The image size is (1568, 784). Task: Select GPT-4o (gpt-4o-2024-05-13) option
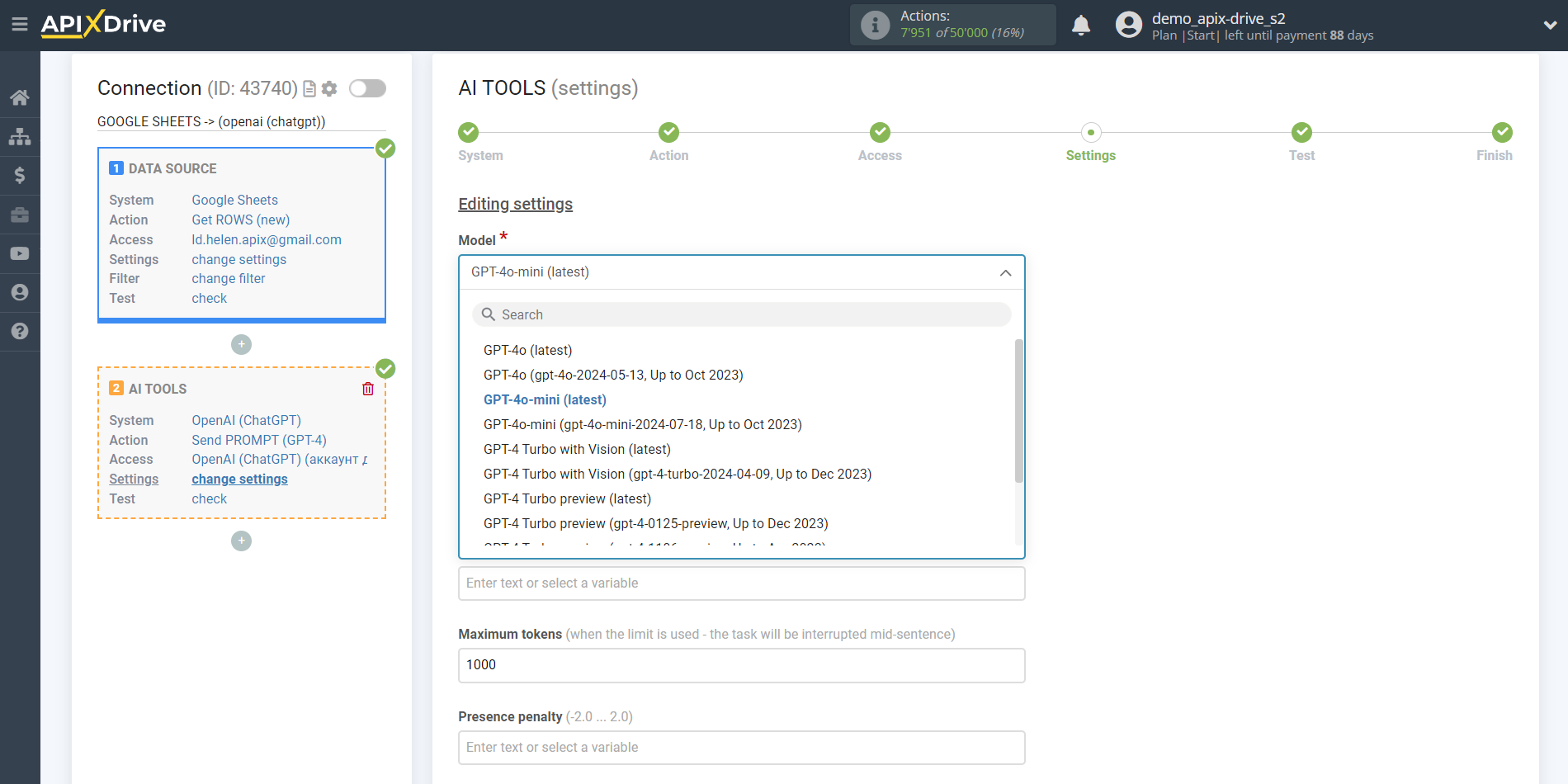pos(613,375)
